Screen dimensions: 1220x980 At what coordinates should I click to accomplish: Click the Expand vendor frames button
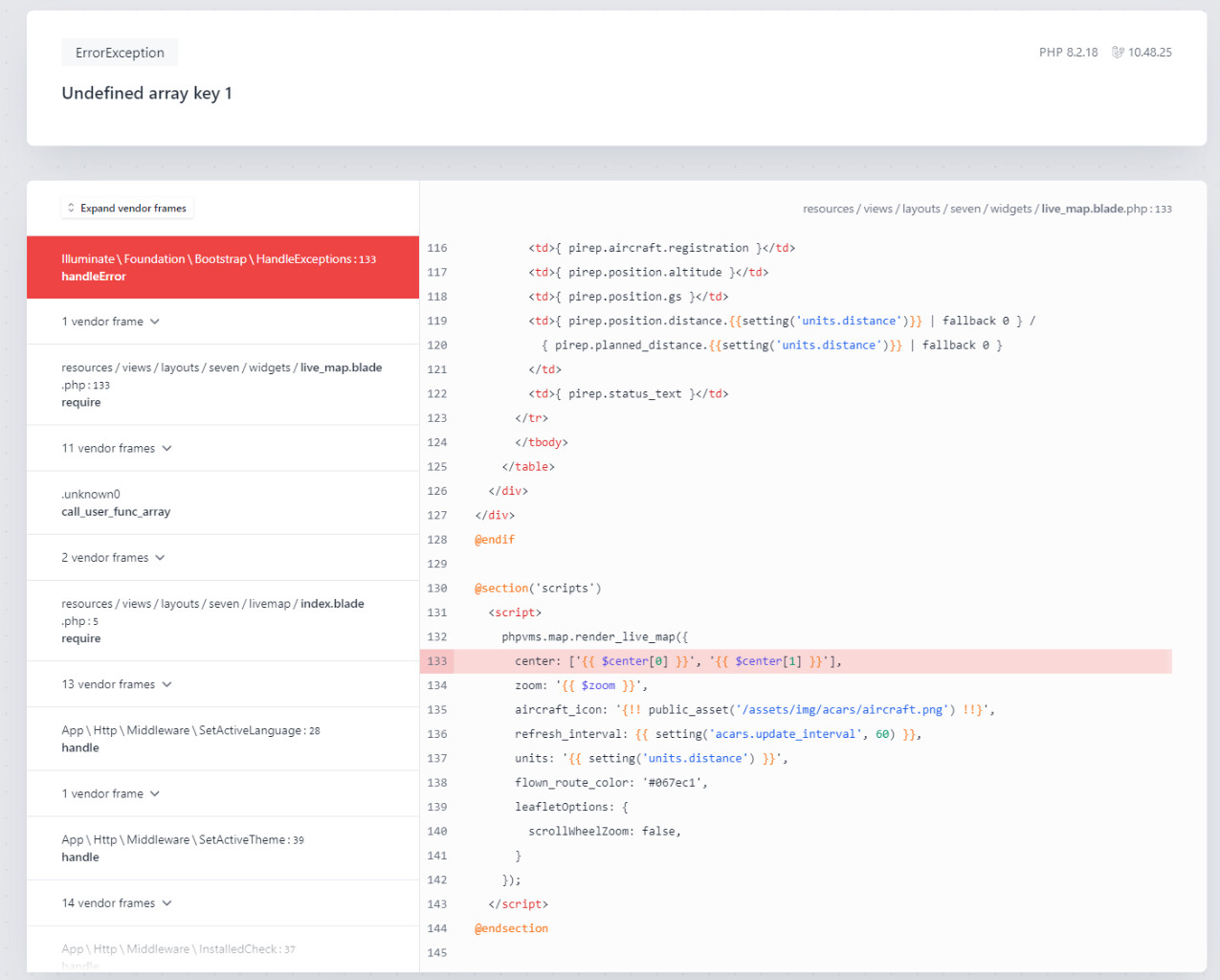[127, 209]
